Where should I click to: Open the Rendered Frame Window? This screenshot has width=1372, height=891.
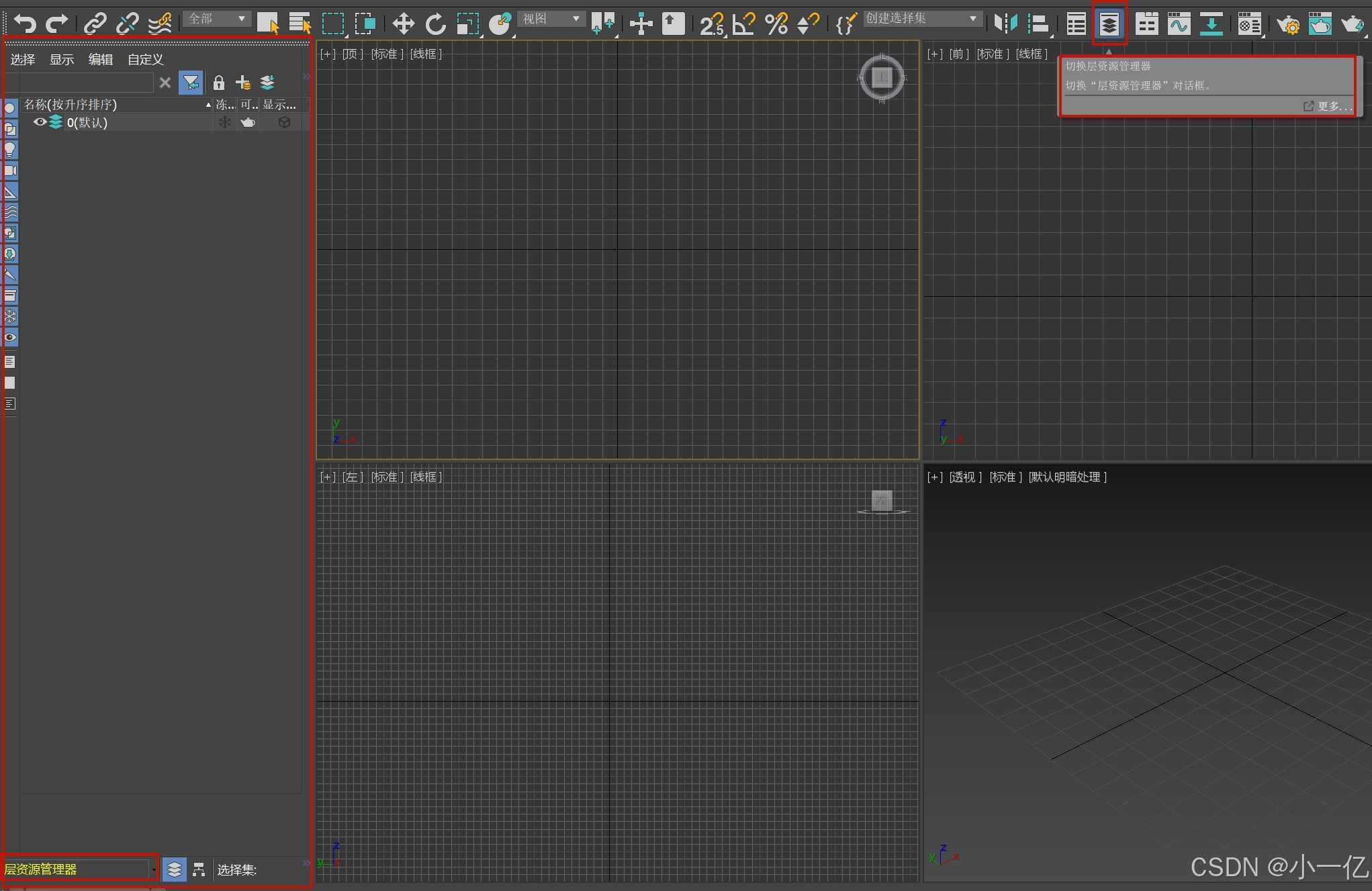1320,24
